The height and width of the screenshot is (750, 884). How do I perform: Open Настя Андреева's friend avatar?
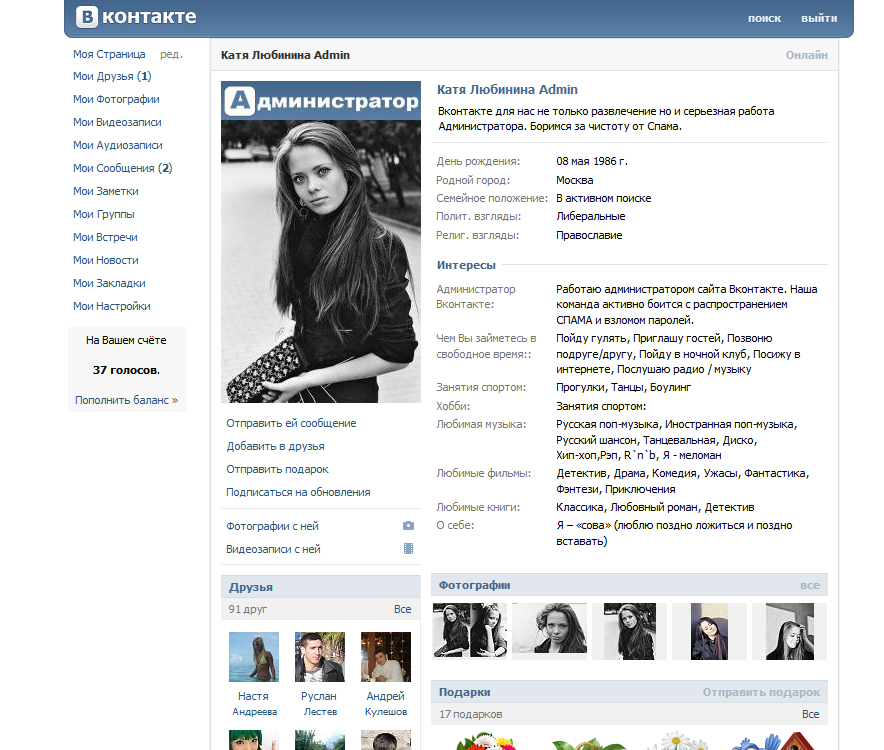coord(254,657)
